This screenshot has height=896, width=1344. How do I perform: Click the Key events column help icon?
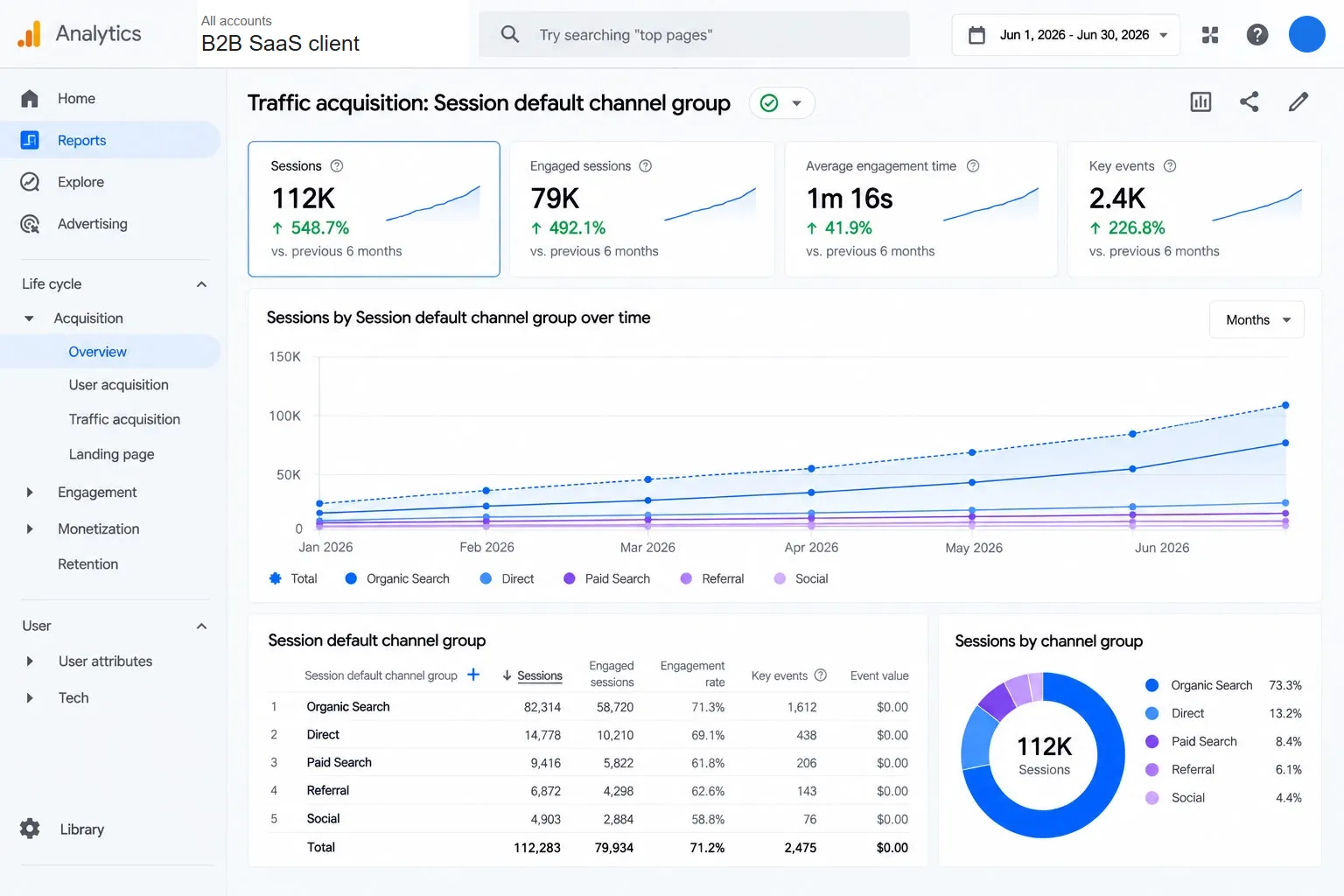821,675
